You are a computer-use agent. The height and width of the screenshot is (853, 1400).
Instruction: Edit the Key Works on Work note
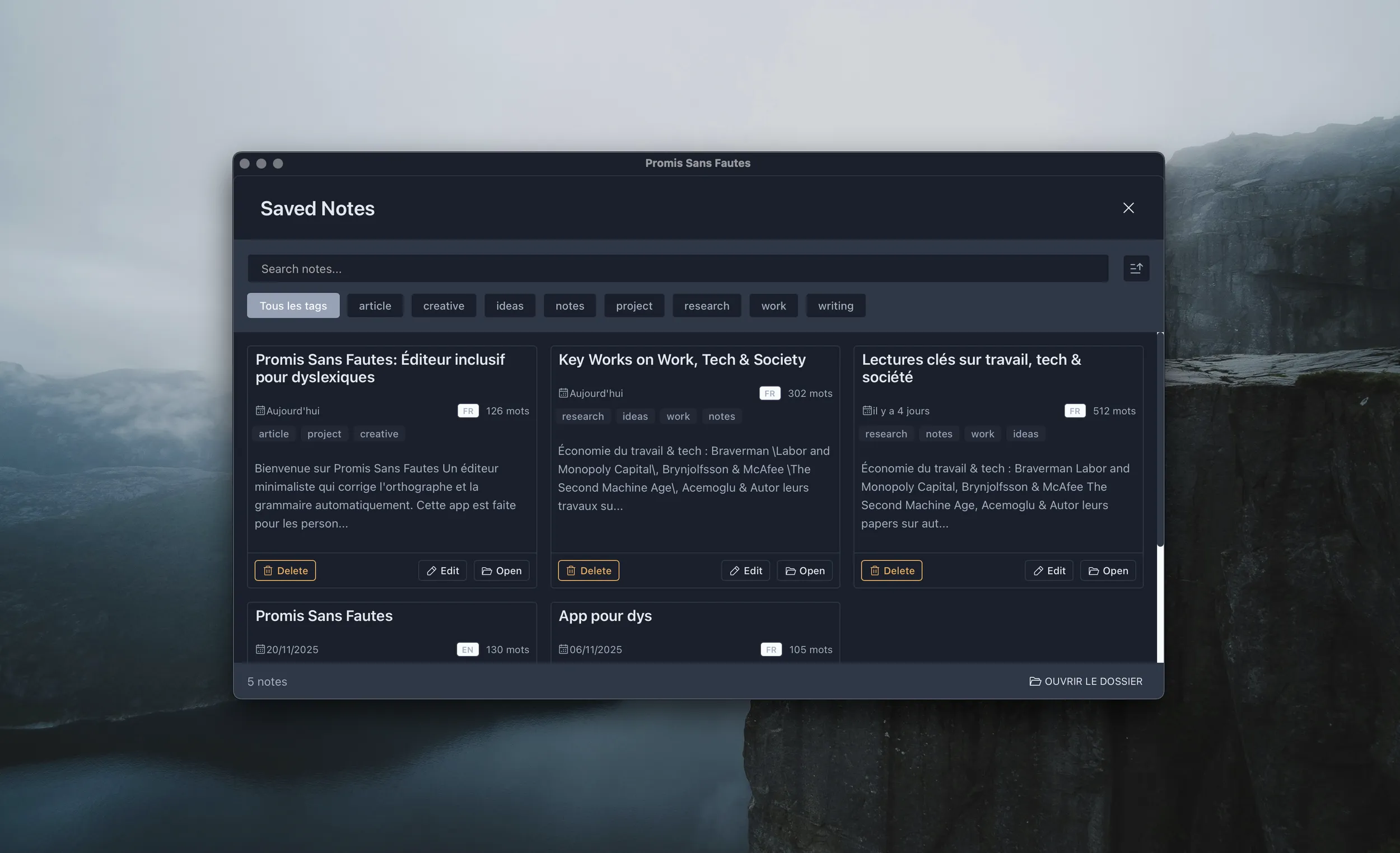[745, 570]
